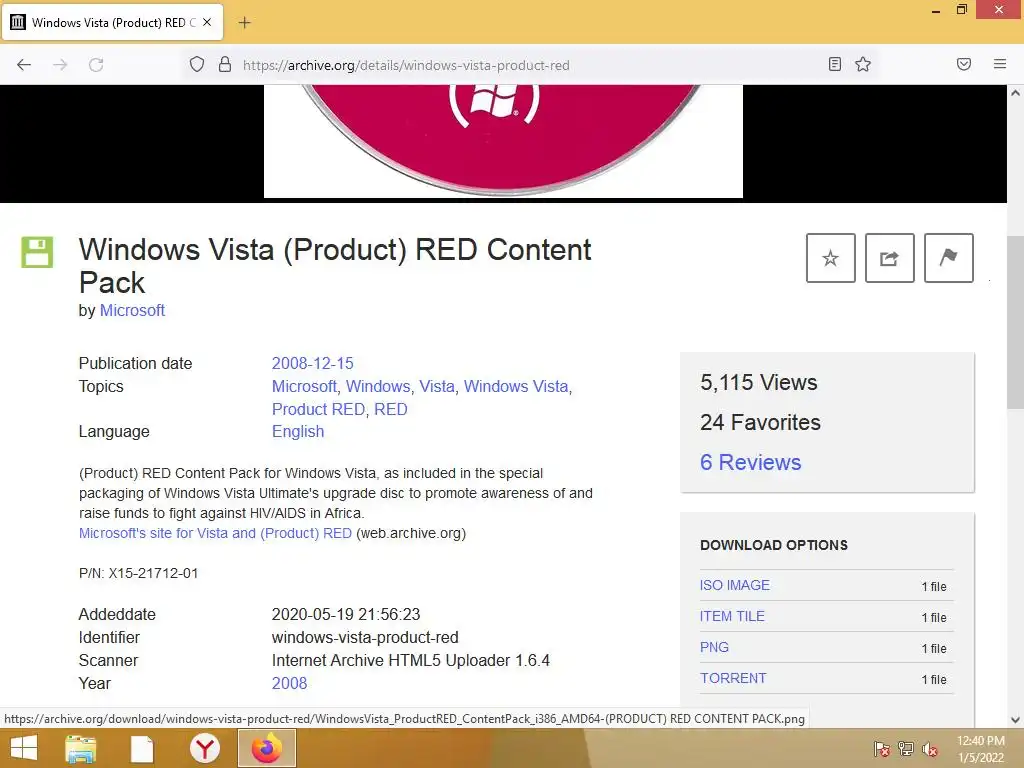The height and width of the screenshot is (768, 1024).
Task: Open the Firefox application menu
Action: coord(999,64)
